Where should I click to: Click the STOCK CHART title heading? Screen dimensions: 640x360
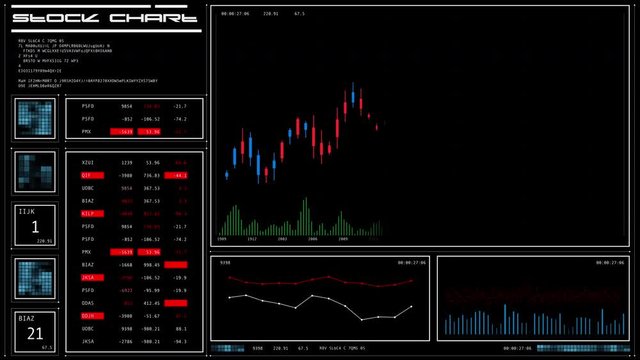coord(105,18)
